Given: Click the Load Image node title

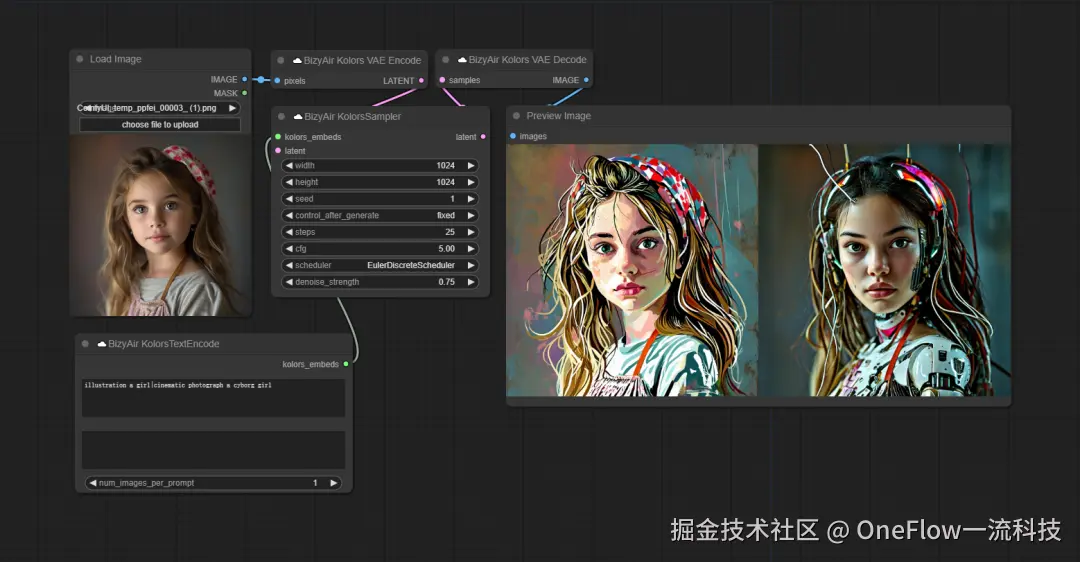Looking at the screenshot, I should 116,59.
